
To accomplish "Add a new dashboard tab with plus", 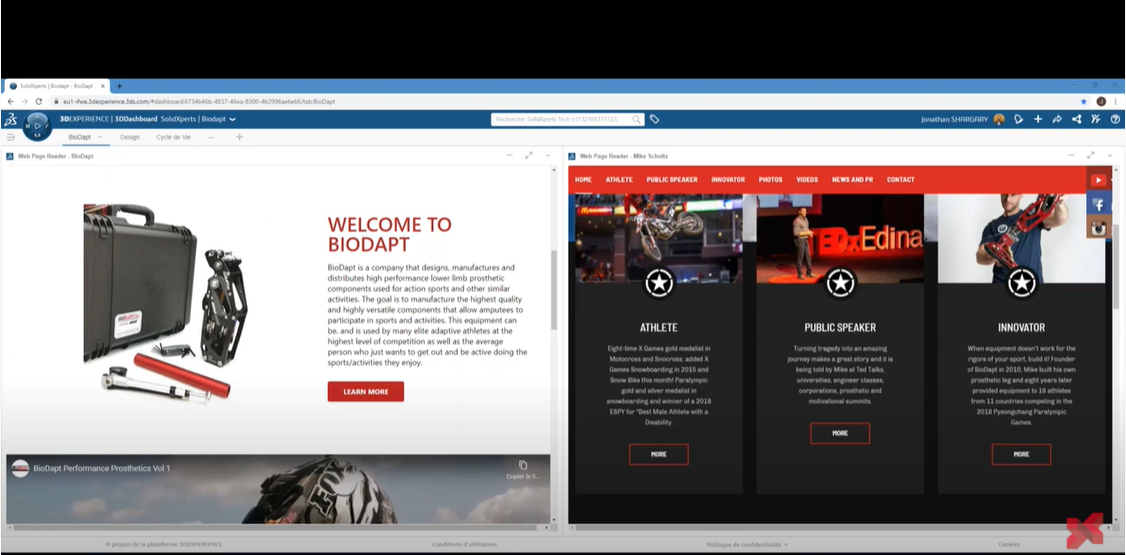I will 240,136.
